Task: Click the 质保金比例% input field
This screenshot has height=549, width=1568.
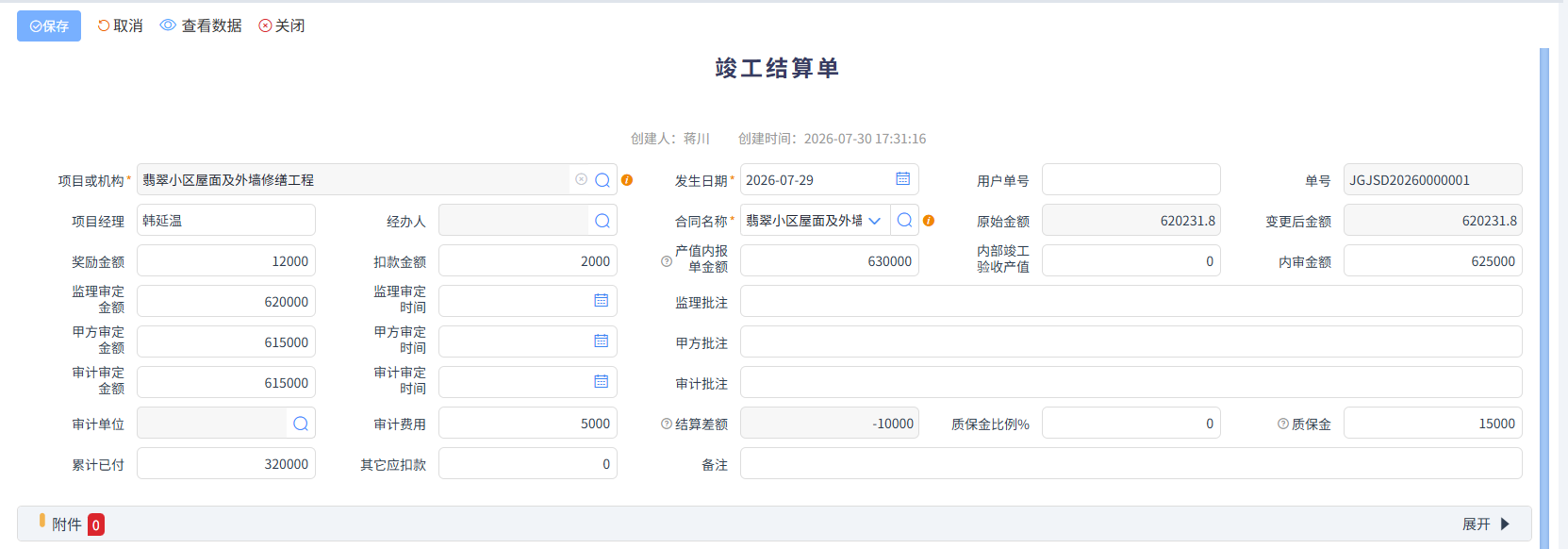Action: [1131, 423]
